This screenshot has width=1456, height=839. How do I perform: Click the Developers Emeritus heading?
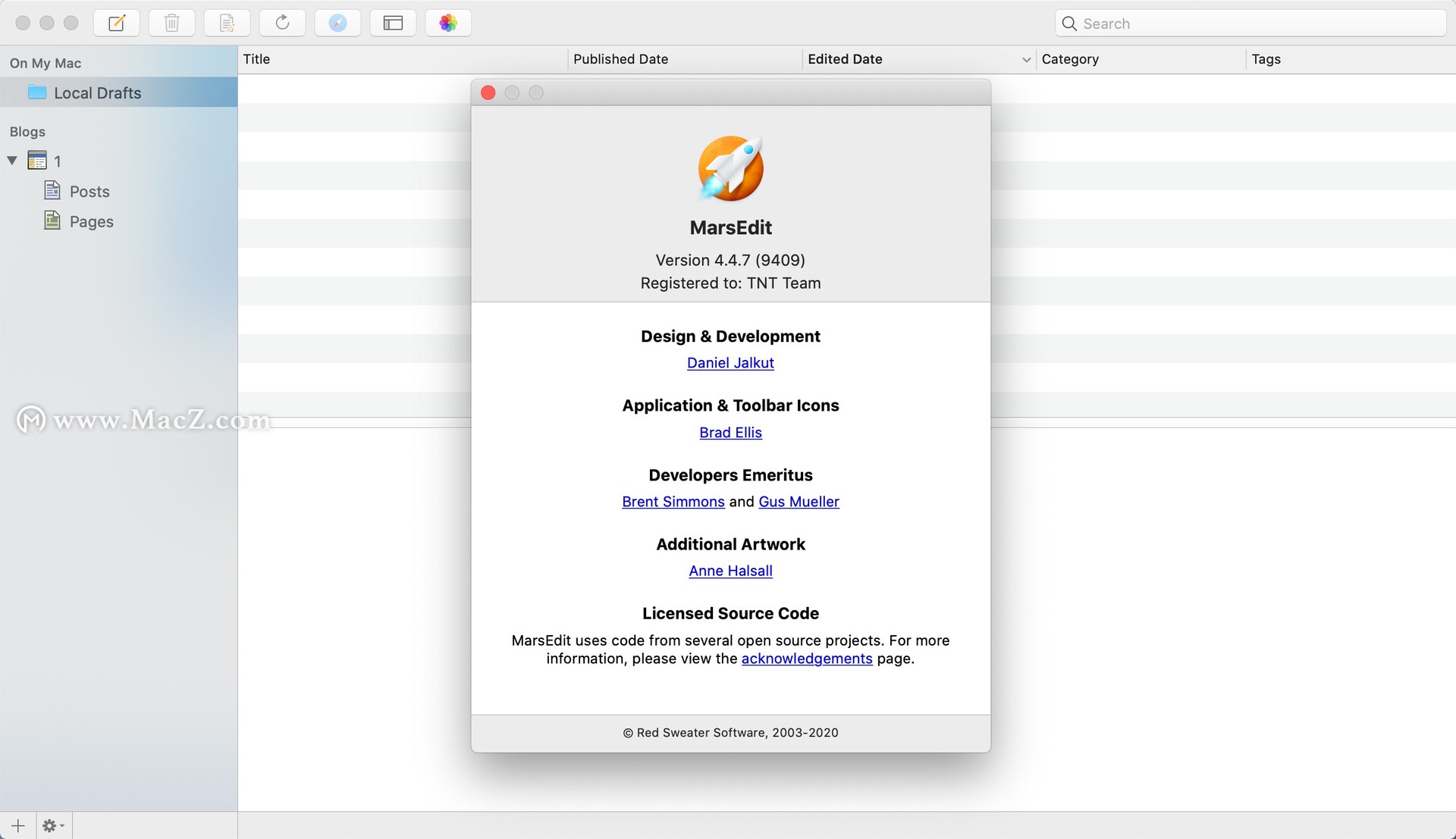[730, 475]
